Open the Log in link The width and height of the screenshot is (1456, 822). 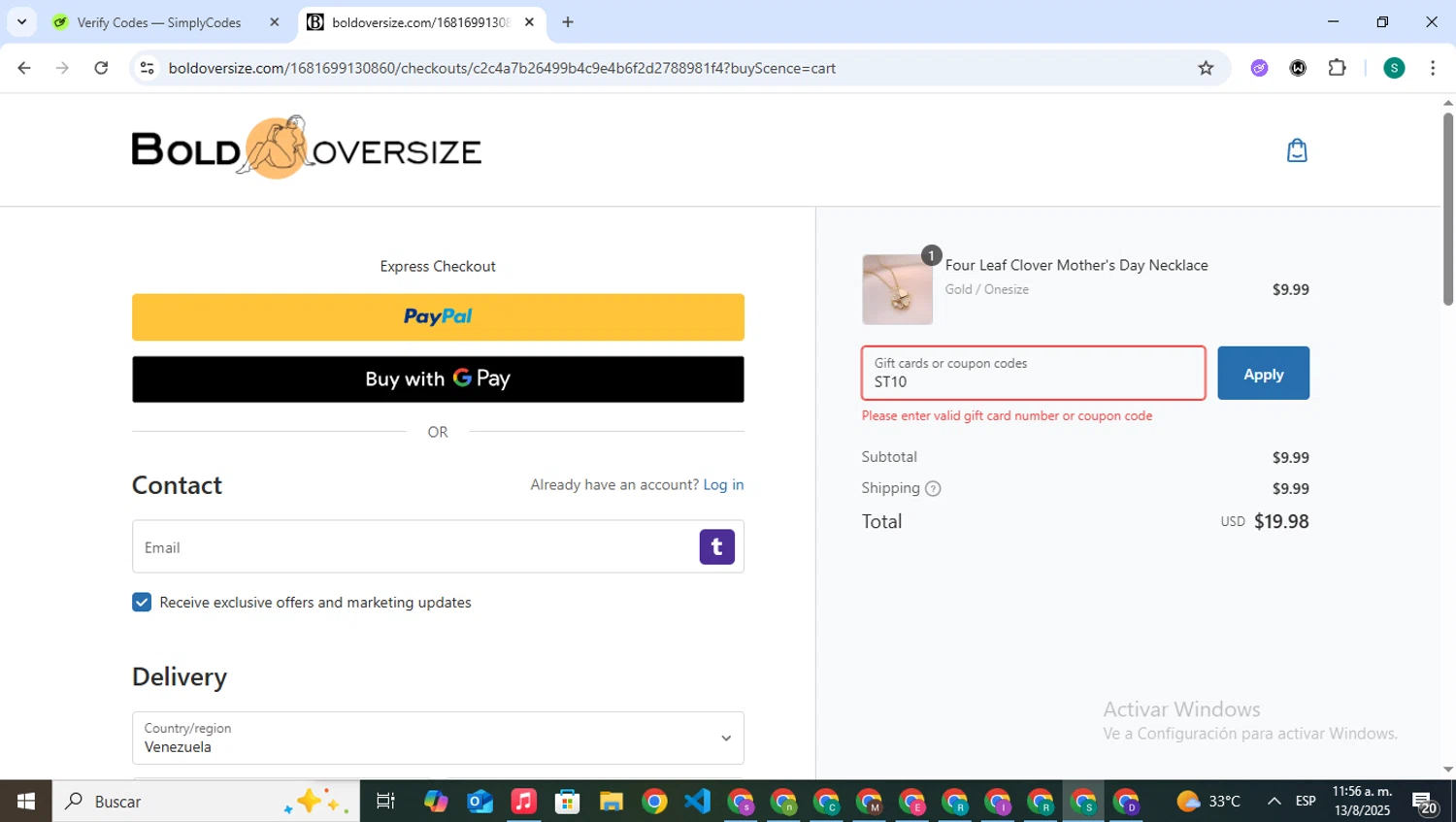pyautogui.click(x=723, y=484)
